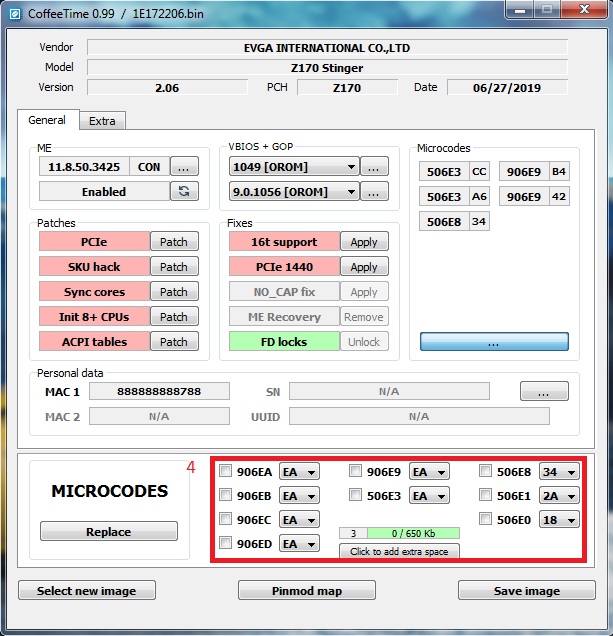Apply the PCIe 1440 fix
This screenshot has height=636, width=613.
coord(364,266)
